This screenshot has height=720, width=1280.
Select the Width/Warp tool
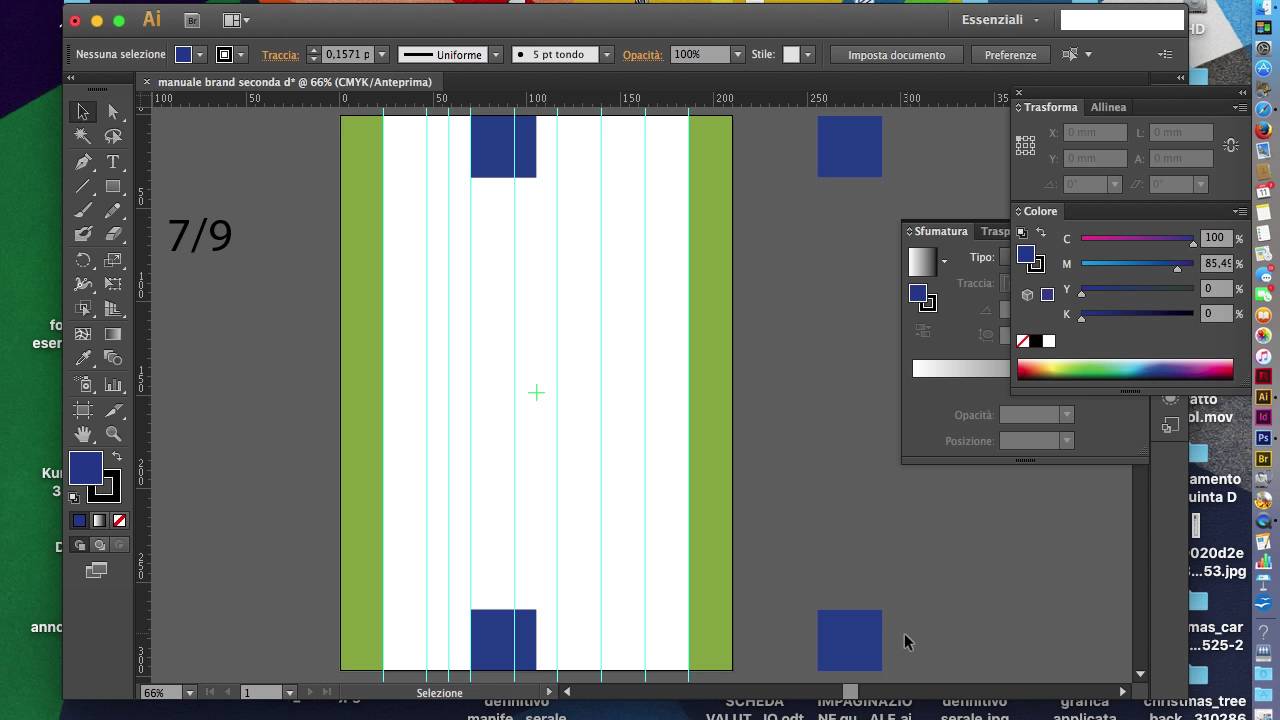[83, 285]
